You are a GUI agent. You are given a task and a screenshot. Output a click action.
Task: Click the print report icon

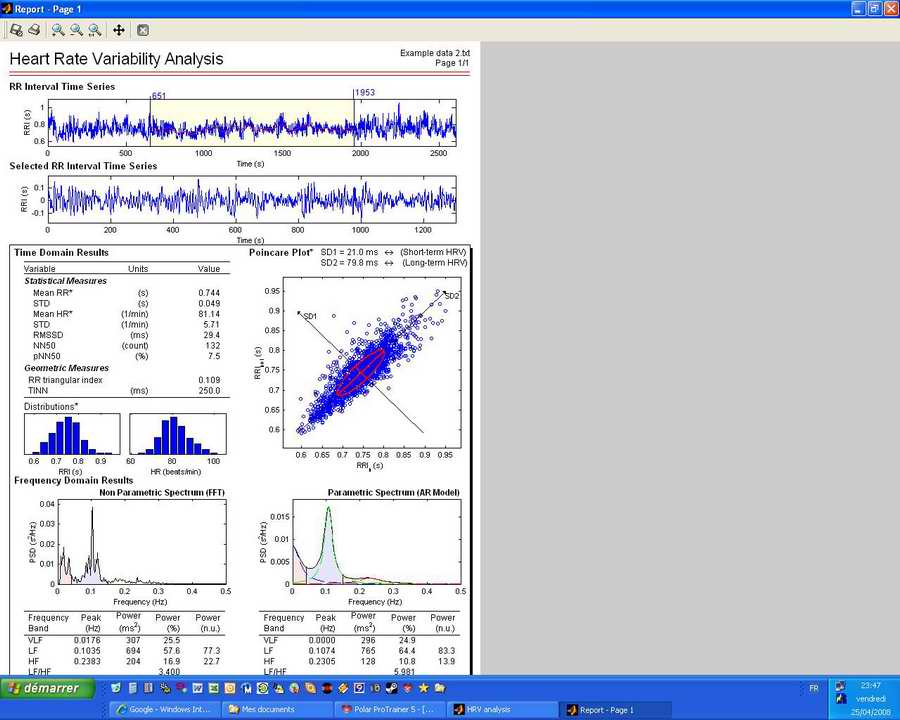click(x=33, y=31)
